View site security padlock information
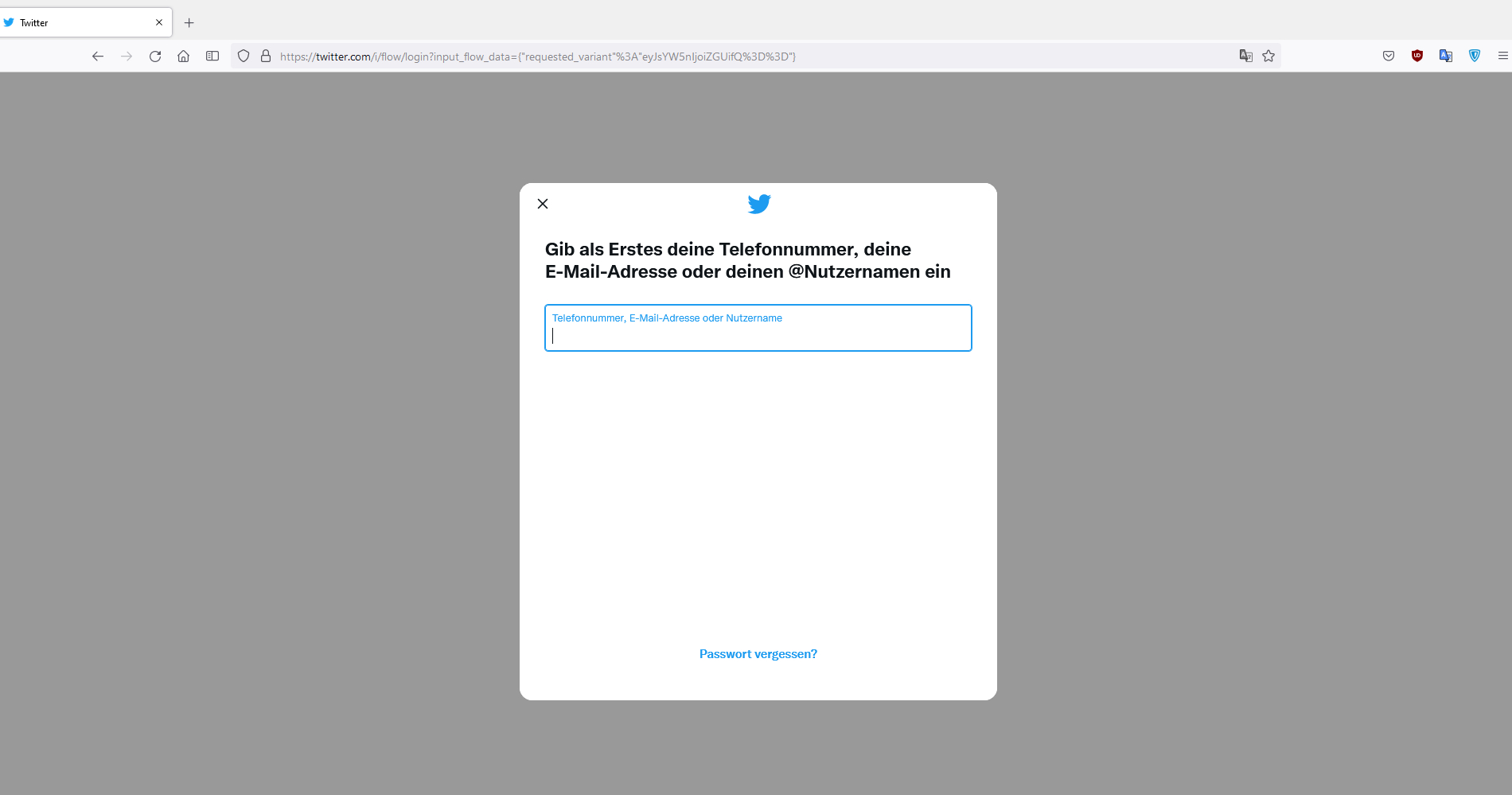 tap(266, 56)
